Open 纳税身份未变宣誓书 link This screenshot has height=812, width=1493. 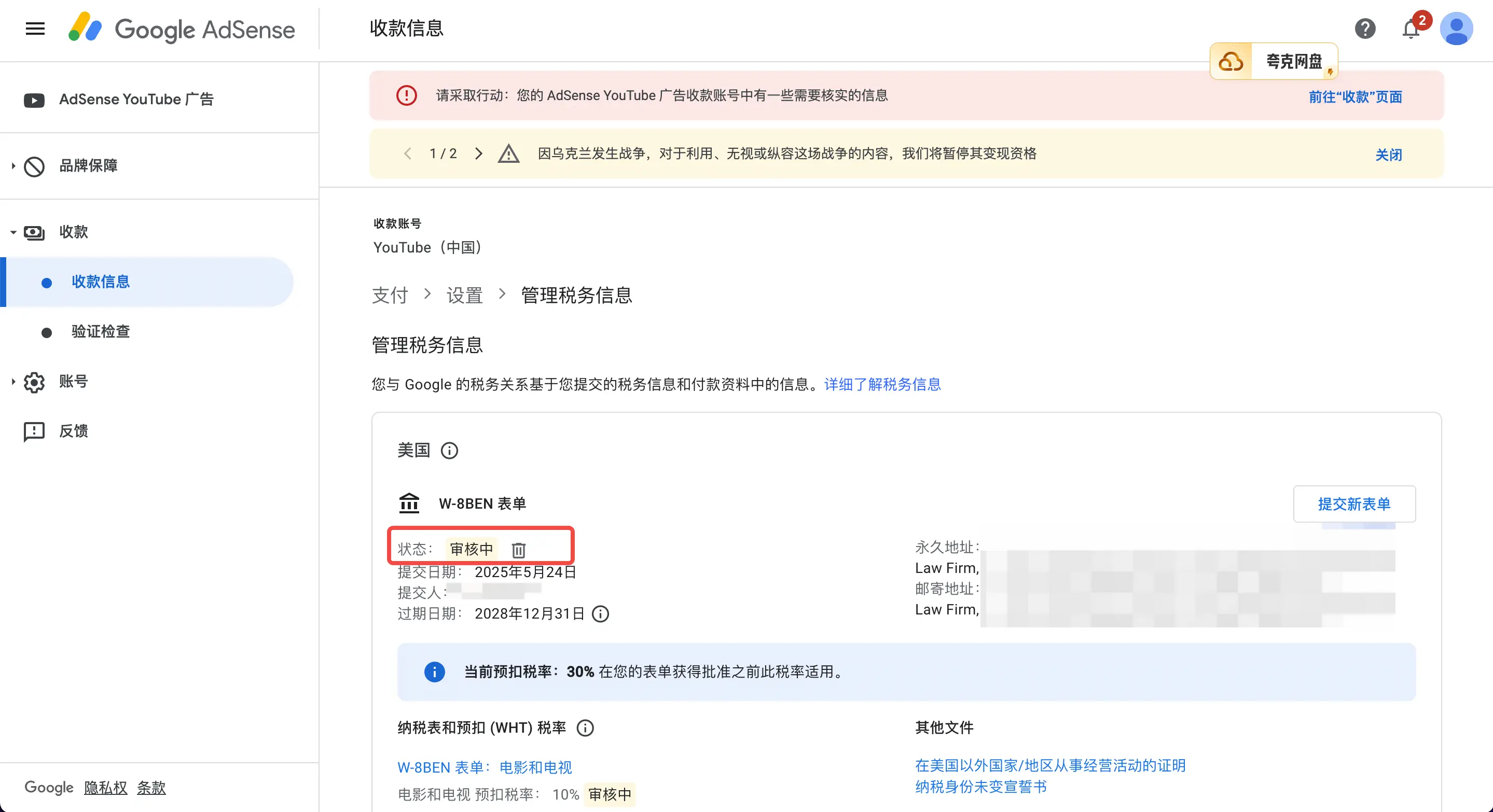click(x=980, y=787)
